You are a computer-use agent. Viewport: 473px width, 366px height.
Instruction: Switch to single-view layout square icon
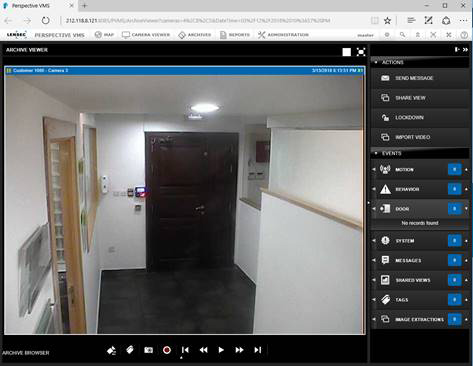[347, 52]
